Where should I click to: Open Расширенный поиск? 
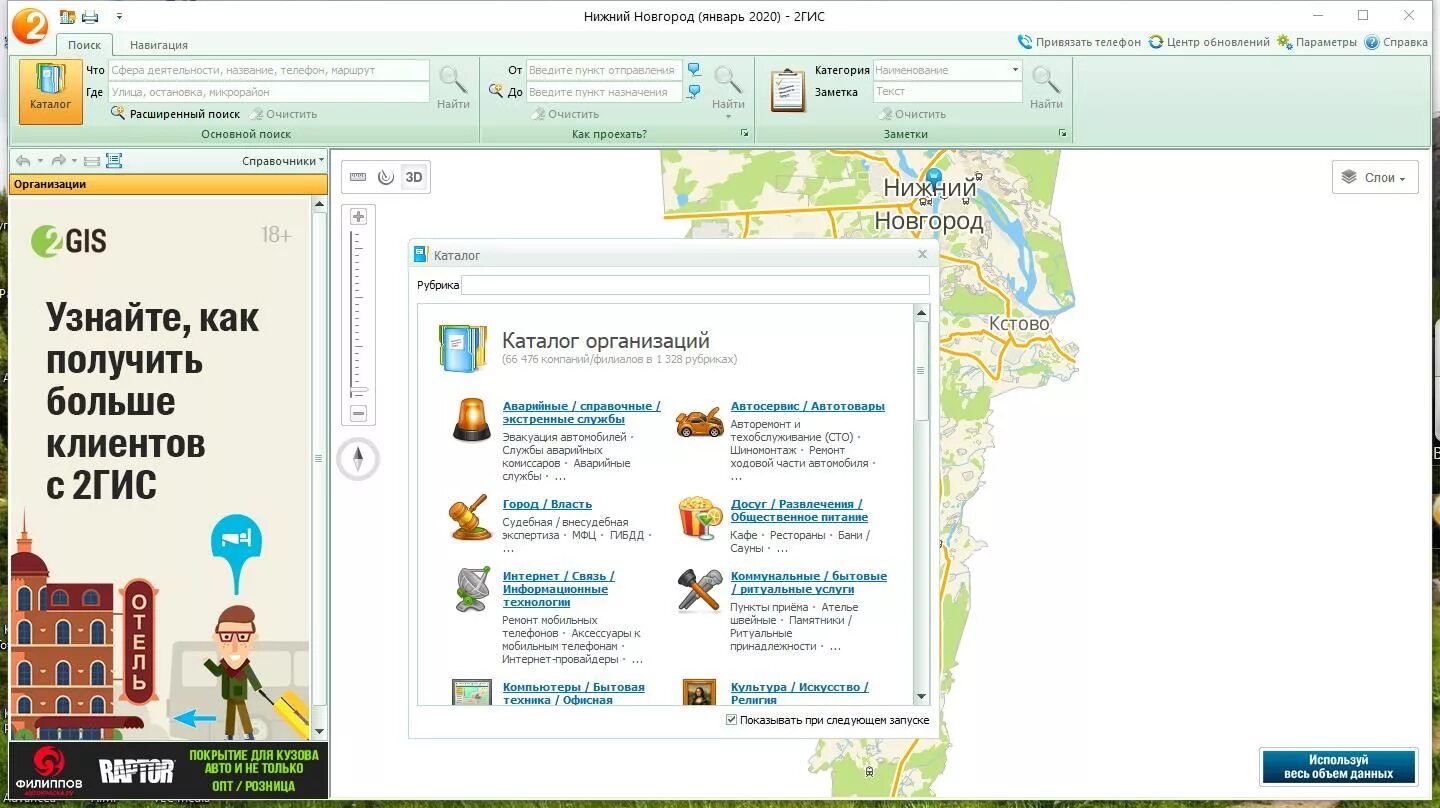(175, 114)
